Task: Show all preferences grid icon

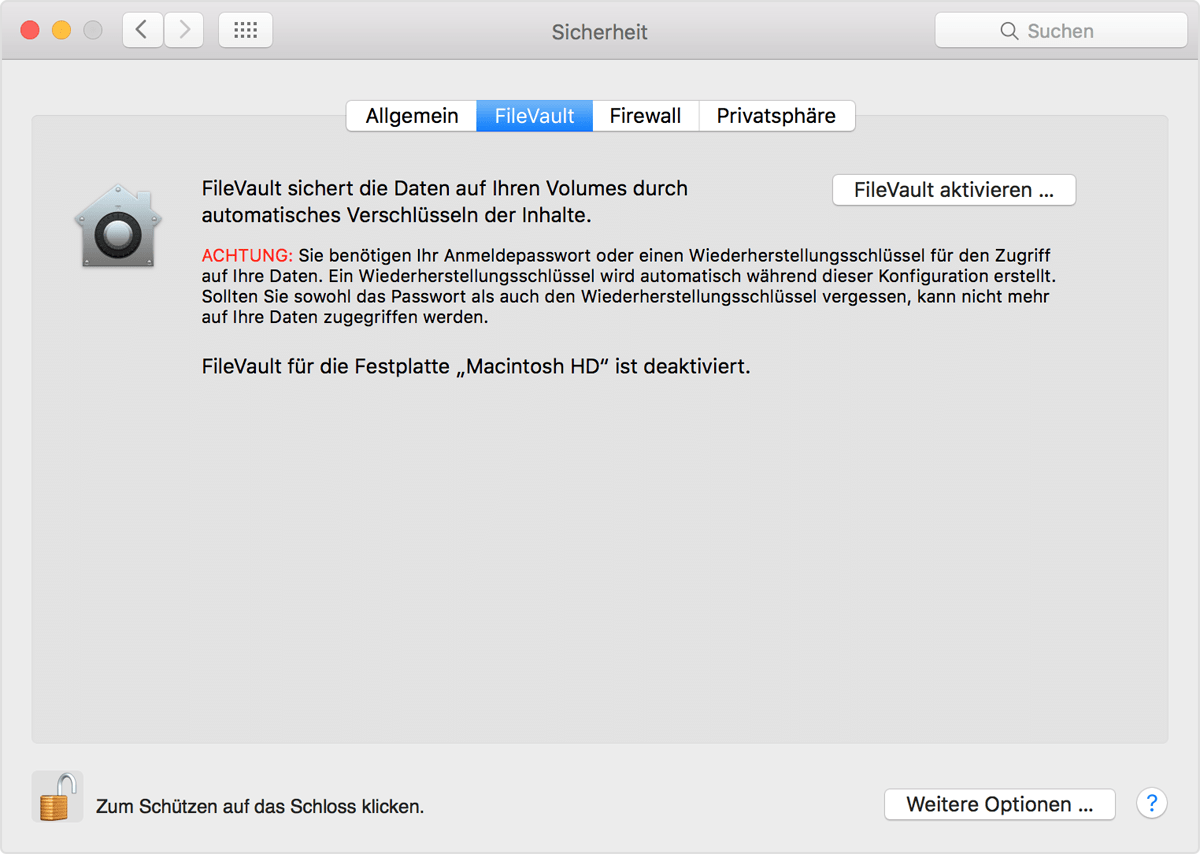Action: [x=245, y=30]
